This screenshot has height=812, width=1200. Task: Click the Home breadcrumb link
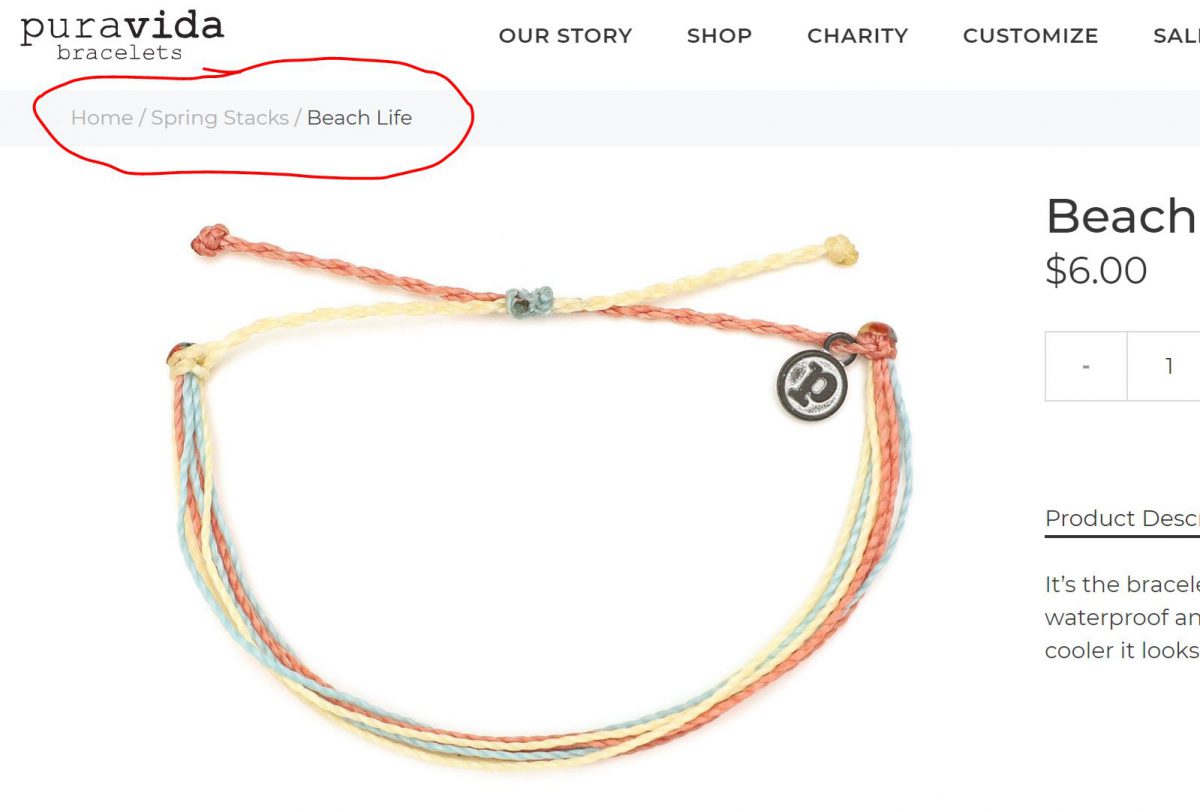(x=102, y=118)
